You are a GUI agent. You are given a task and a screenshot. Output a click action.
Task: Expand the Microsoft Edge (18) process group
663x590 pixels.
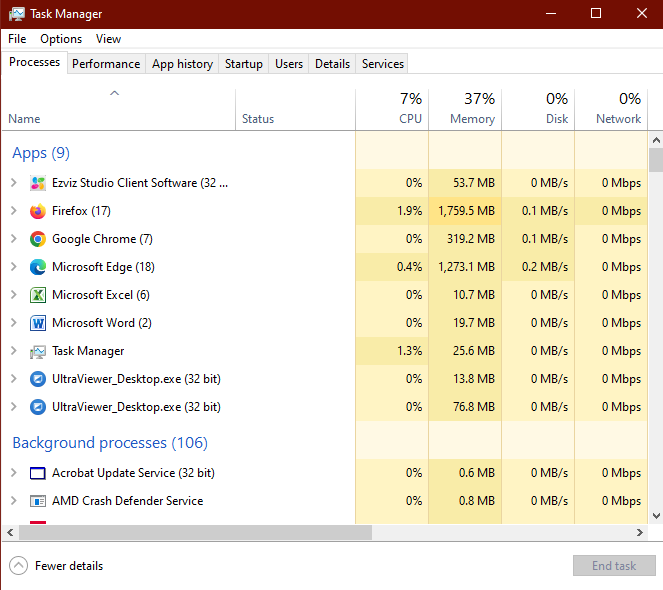(14, 266)
